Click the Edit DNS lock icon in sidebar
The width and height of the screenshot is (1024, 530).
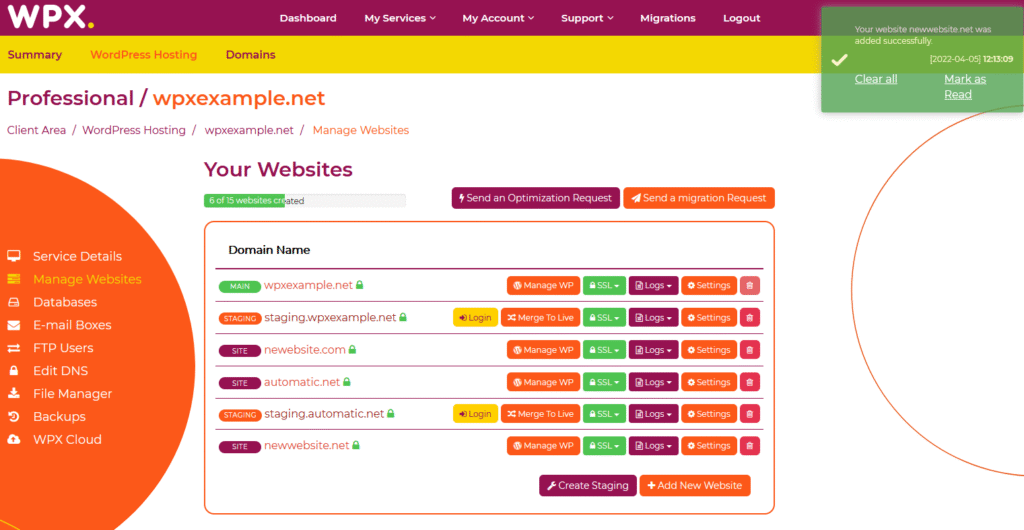(x=14, y=371)
